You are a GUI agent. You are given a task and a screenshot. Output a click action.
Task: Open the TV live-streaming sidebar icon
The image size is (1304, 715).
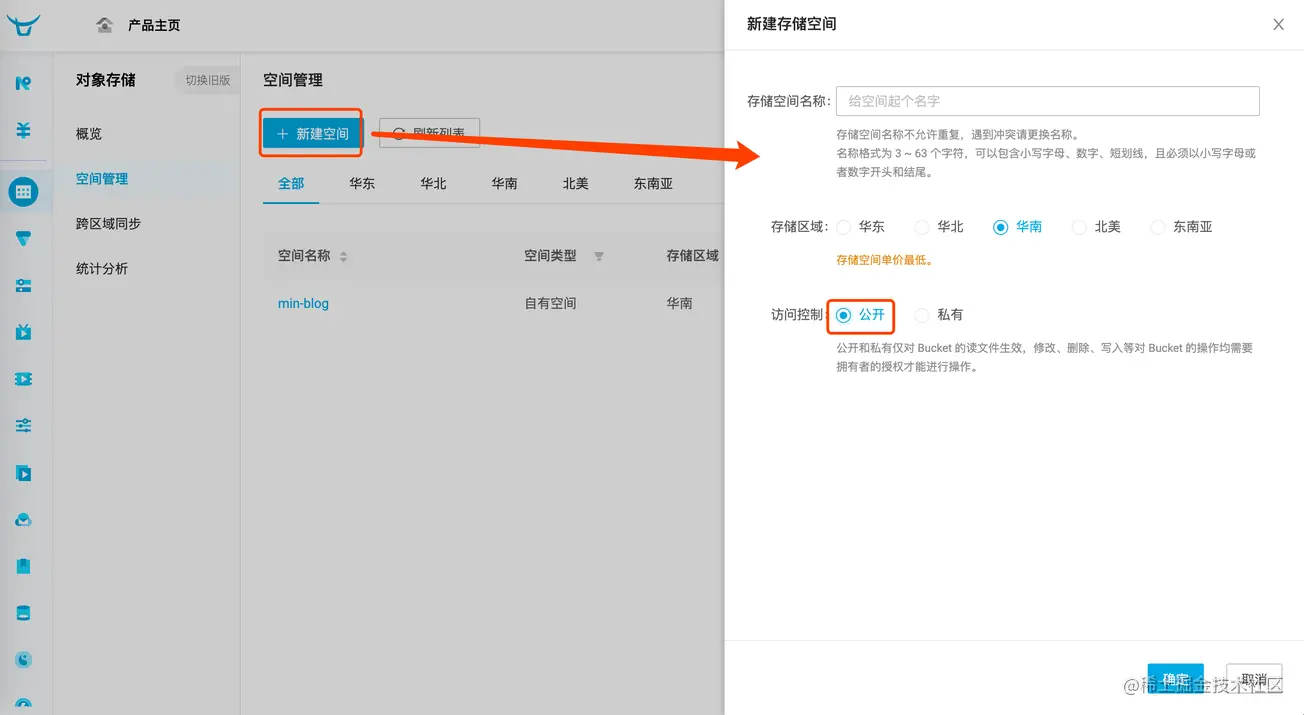pyautogui.click(x=23, y=332)
